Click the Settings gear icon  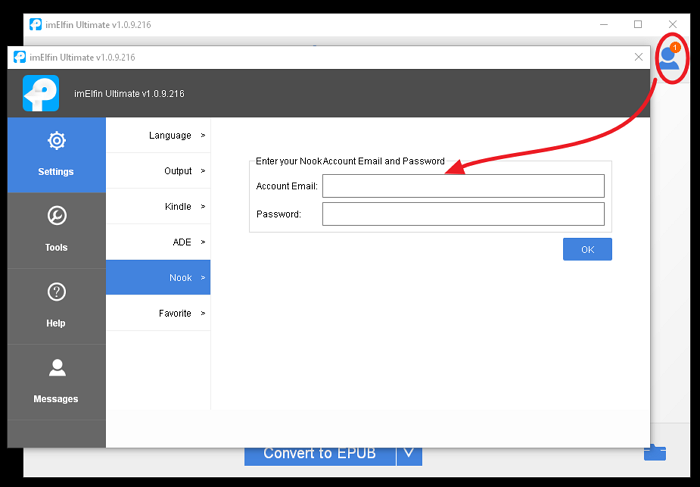(57, 141)
